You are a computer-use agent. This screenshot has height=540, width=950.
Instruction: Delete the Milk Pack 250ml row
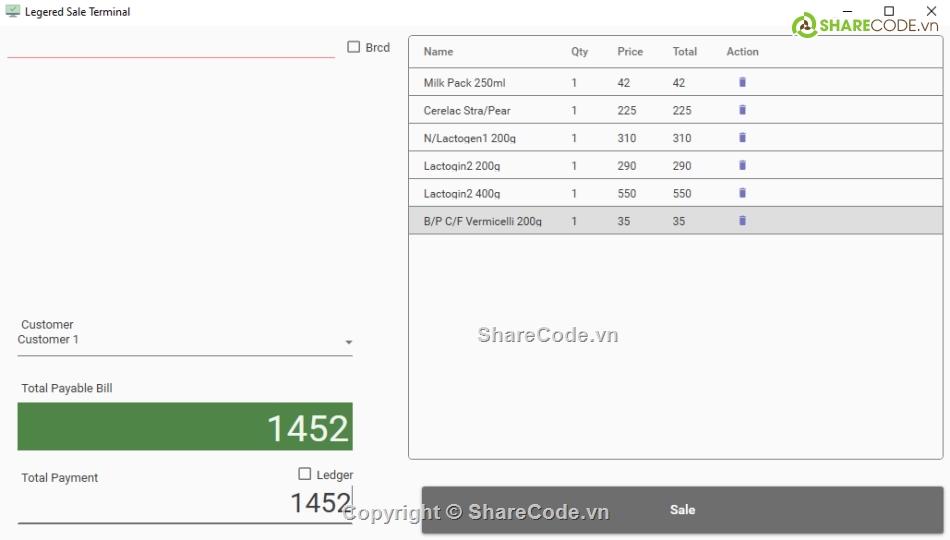coord(742,83)
